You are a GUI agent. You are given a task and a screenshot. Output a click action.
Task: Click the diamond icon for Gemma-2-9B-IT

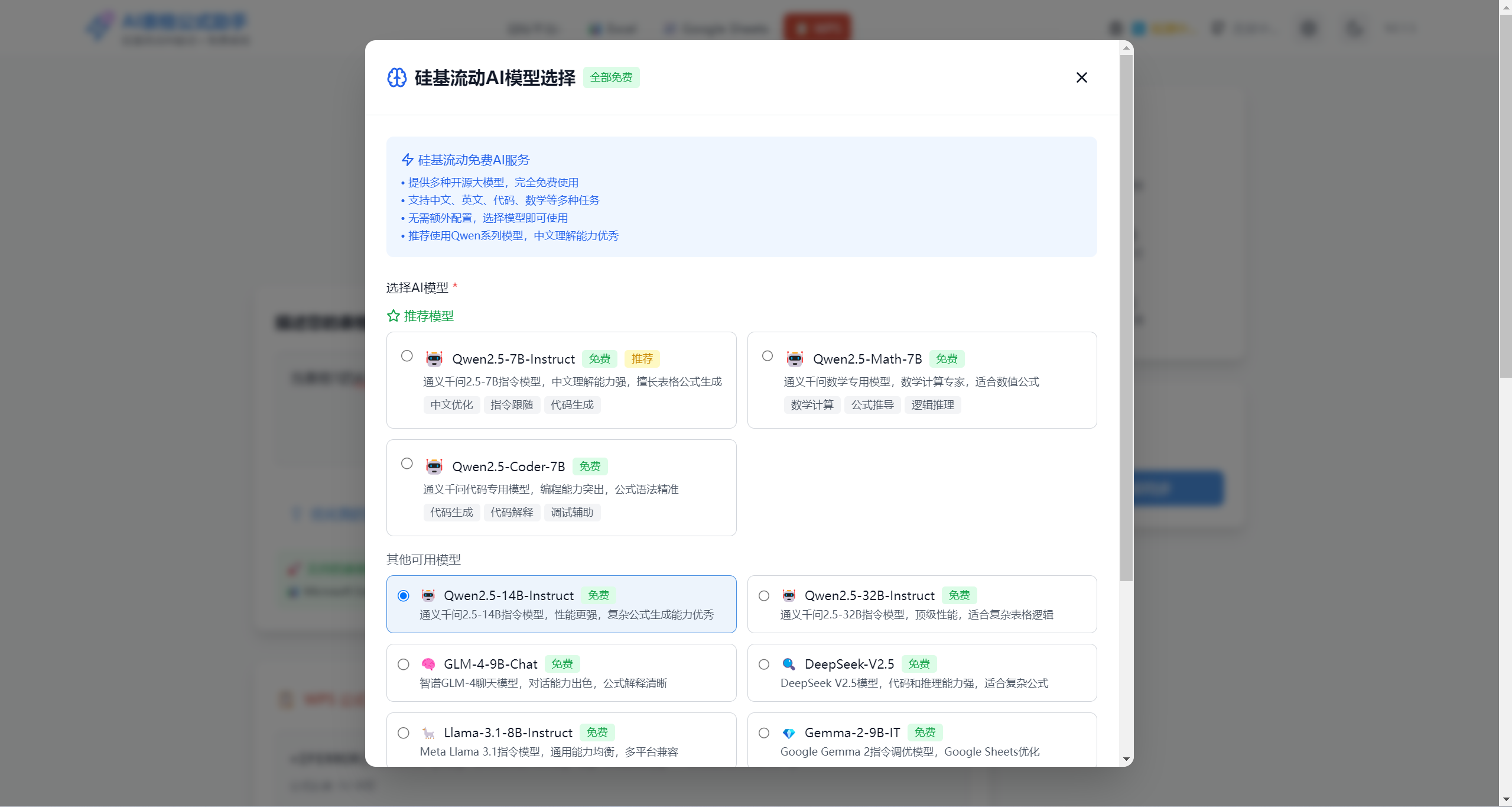click(788, 733)
